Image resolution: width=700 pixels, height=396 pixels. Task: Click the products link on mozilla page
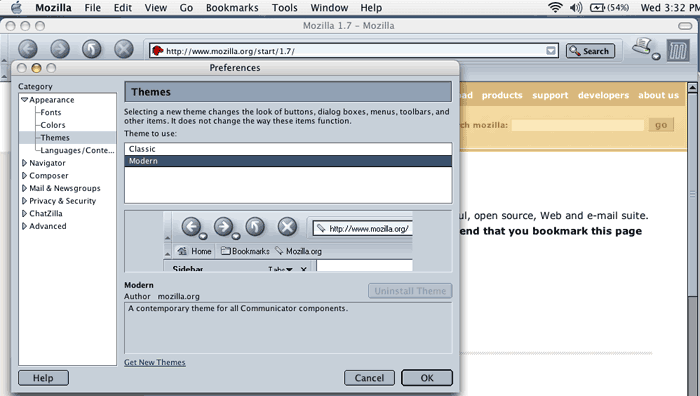pos(502,95)
